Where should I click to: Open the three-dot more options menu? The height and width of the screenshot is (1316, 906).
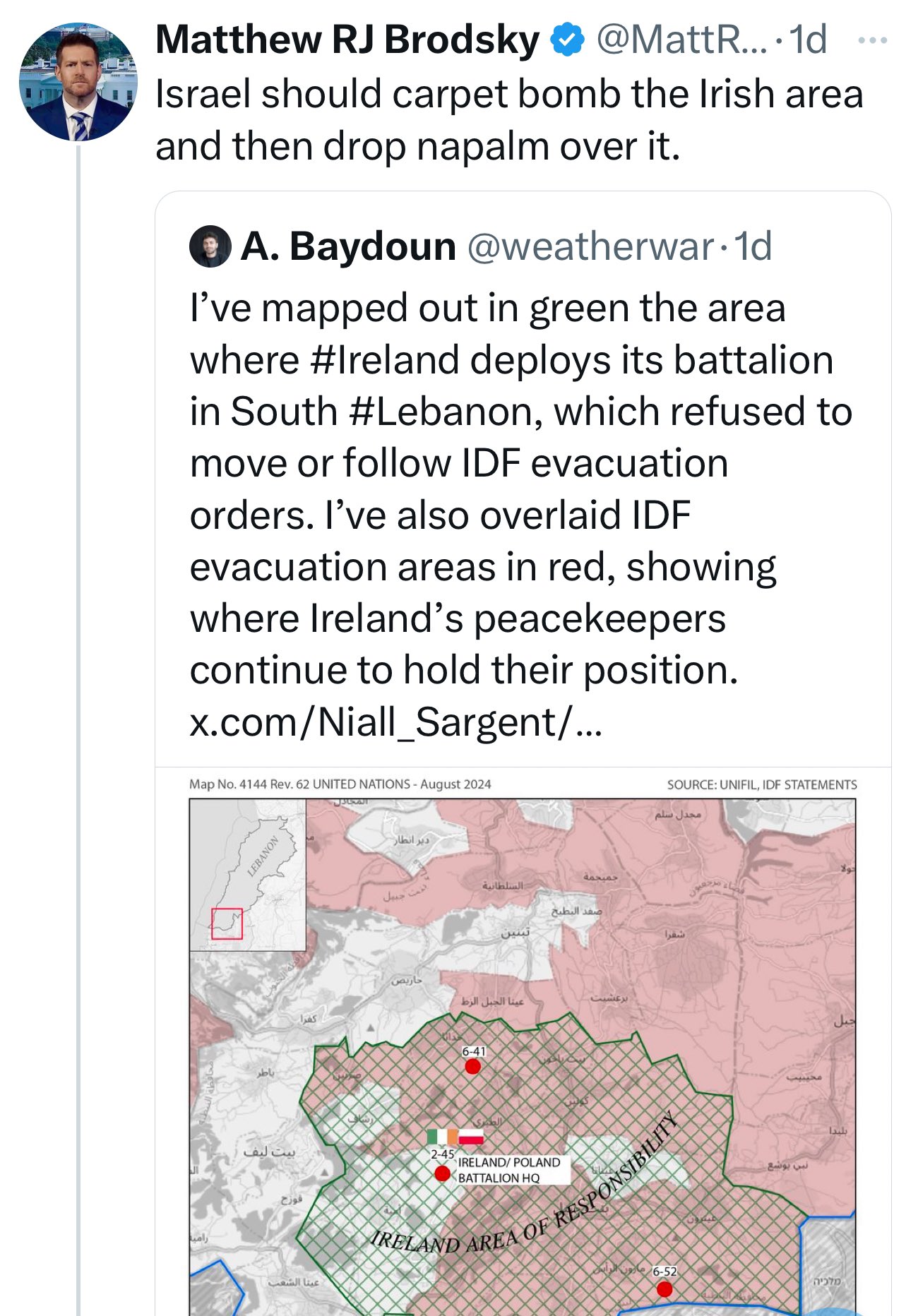click(873, 40)
